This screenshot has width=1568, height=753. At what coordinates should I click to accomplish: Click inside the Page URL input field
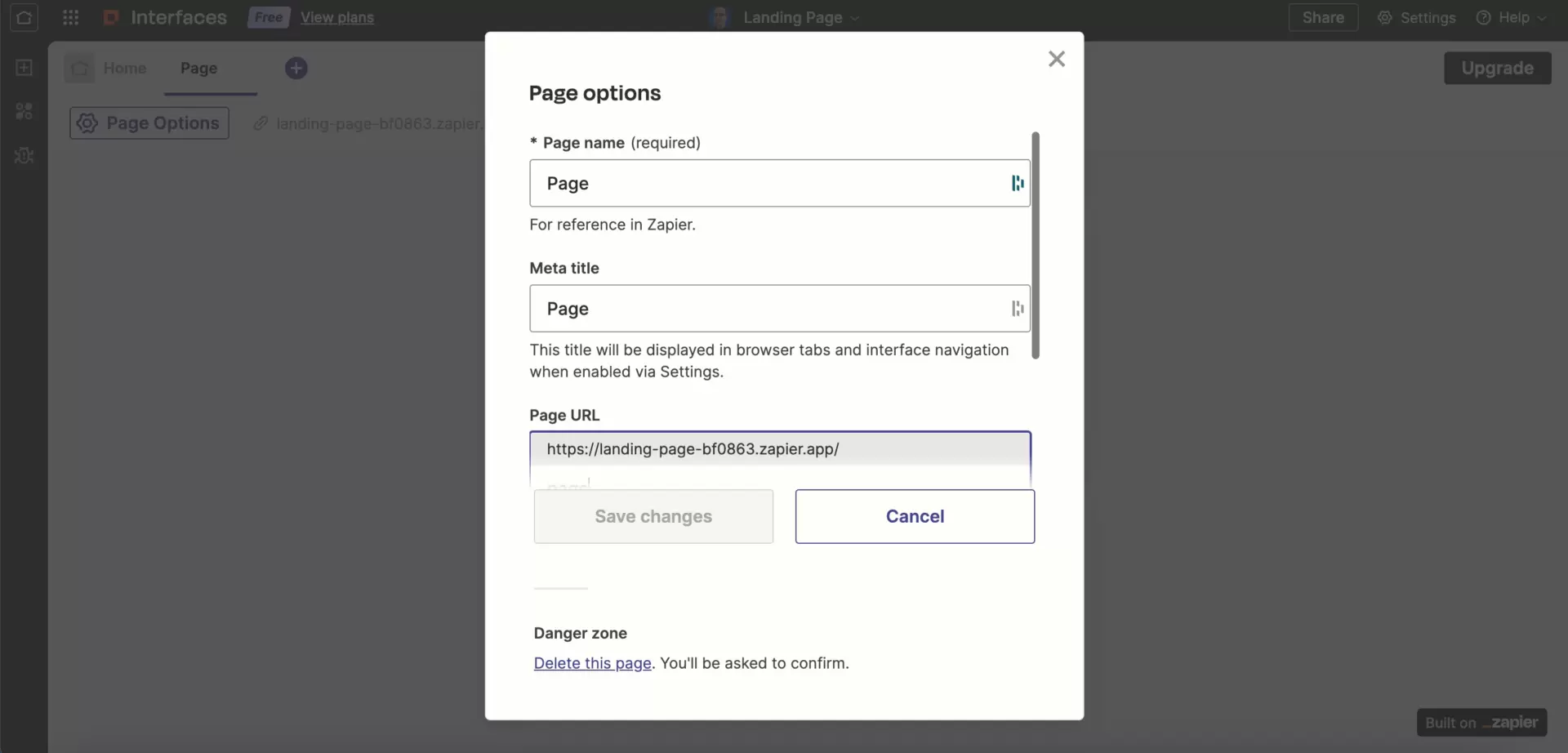click(x=779, y=449)
